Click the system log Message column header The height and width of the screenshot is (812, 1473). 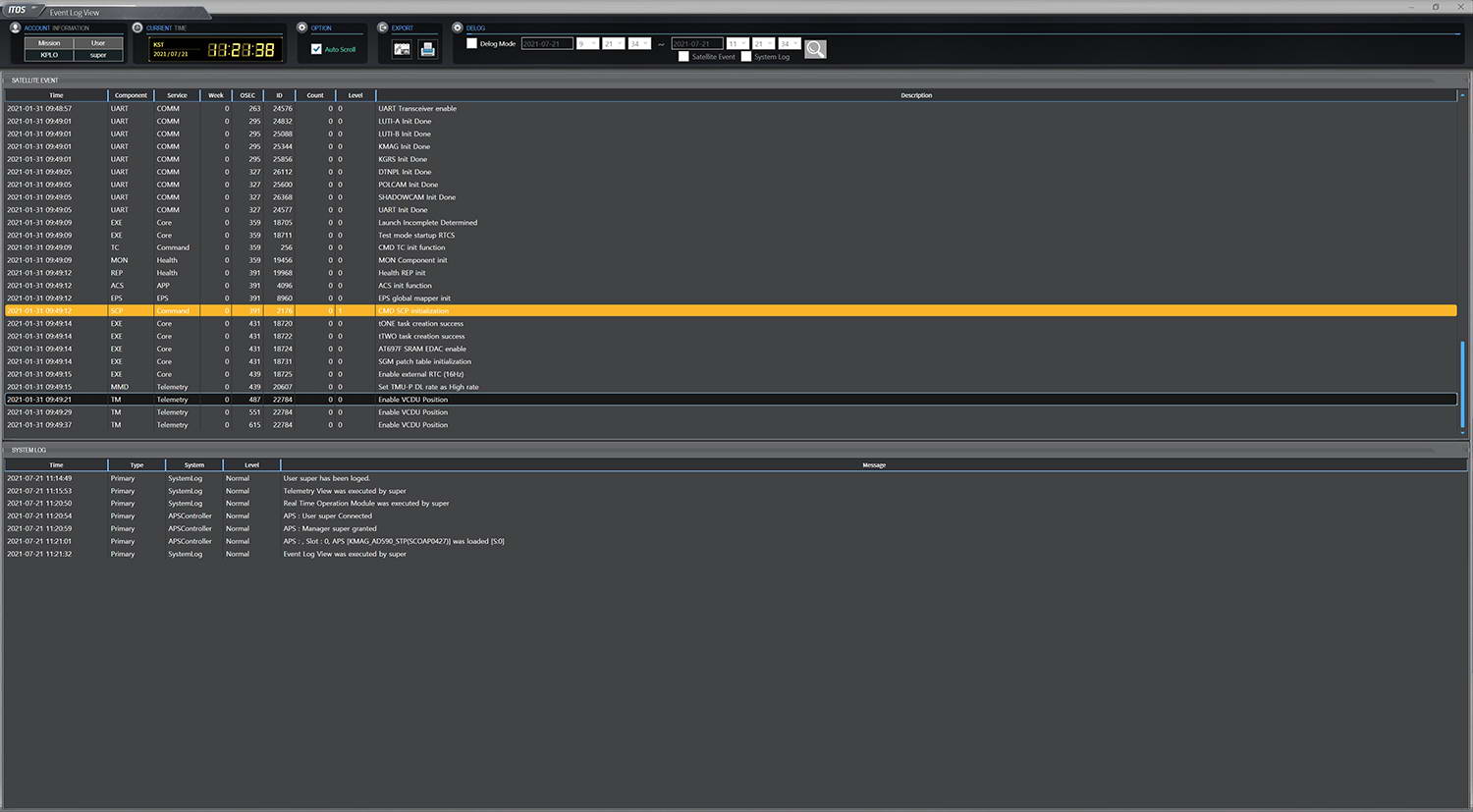coord(873,465)
